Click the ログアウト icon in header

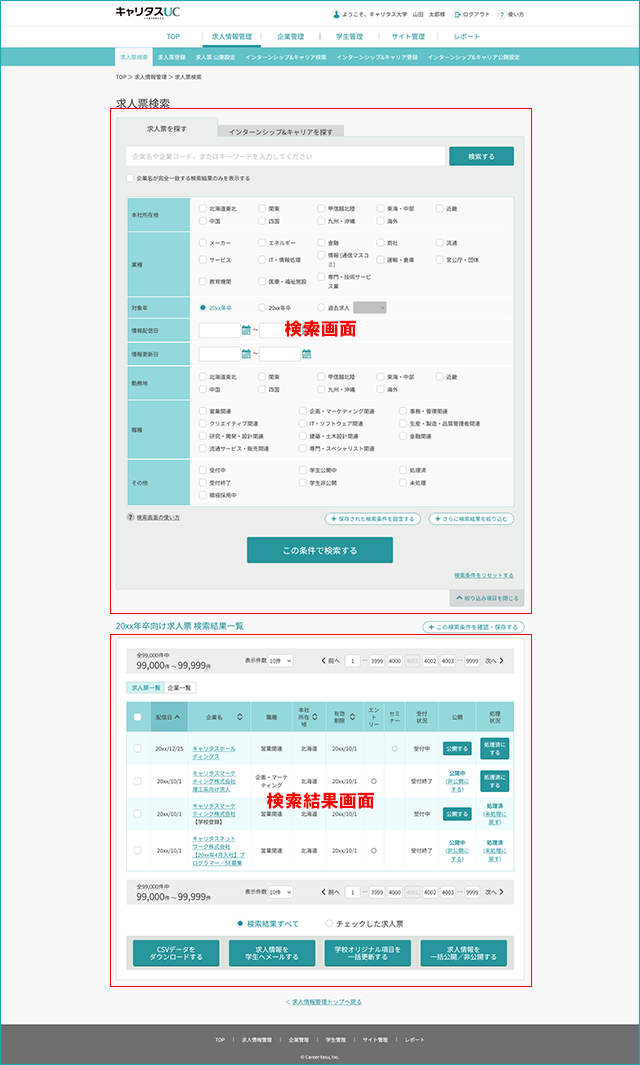coord(457,14)
